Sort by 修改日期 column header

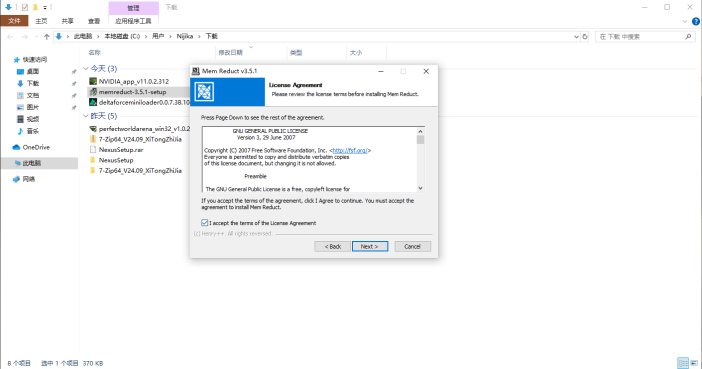click(231, 52)
